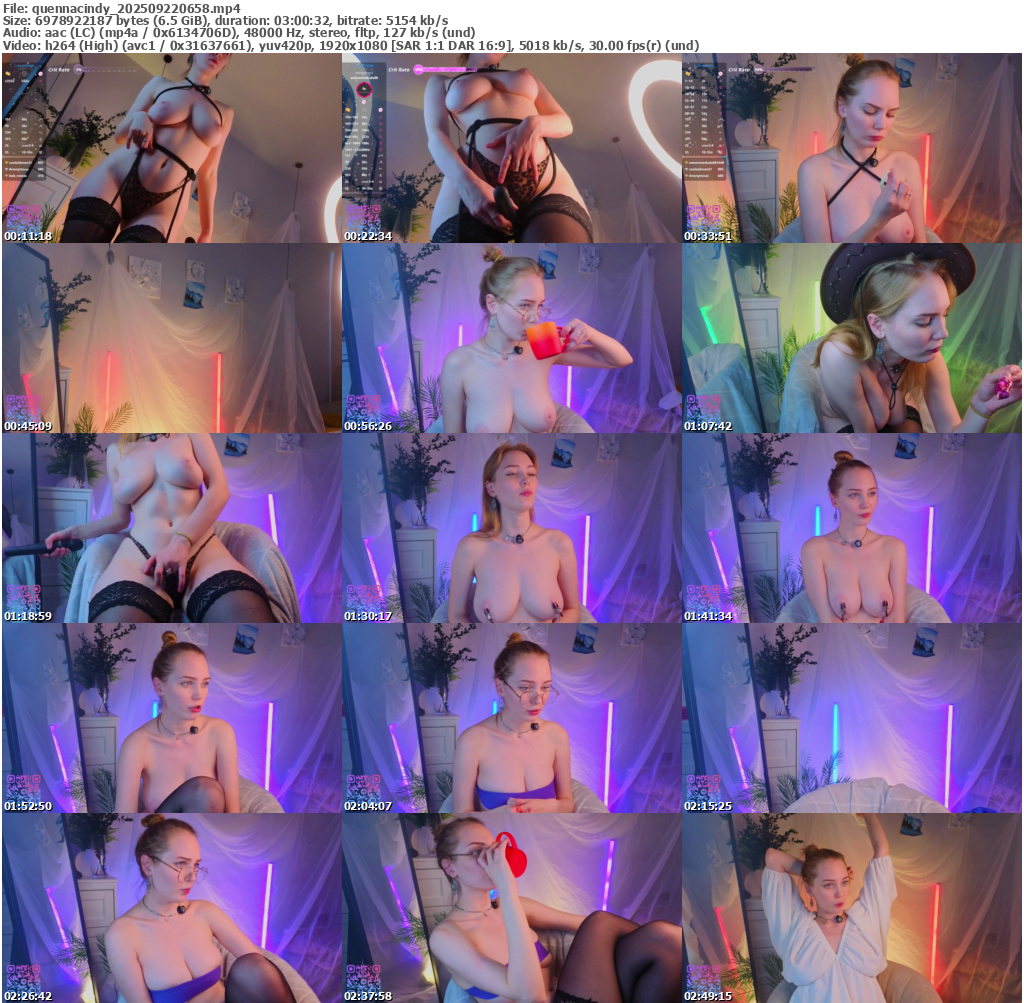Open the thumbnail with the red mug
The height and width of the screenshot is (1003, 1024).
511,908
